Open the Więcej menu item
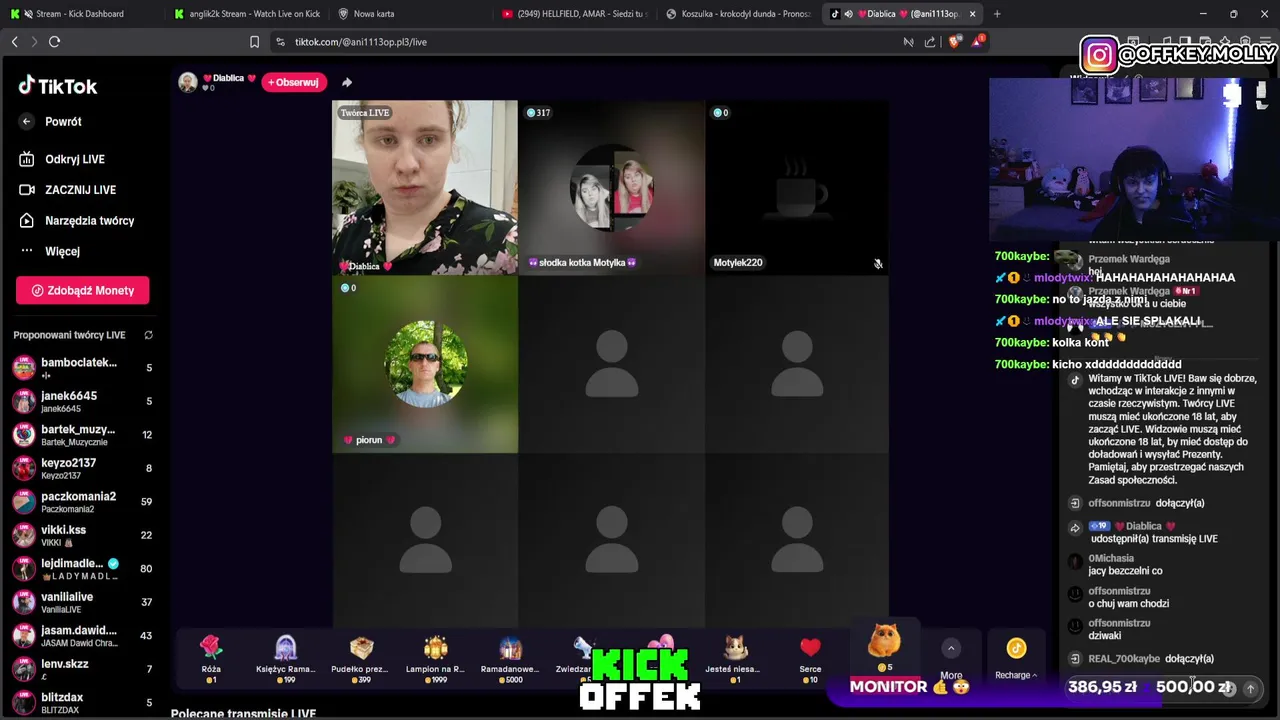The width and height of the screenshot is (1280, 720). (x=62, y=251)
